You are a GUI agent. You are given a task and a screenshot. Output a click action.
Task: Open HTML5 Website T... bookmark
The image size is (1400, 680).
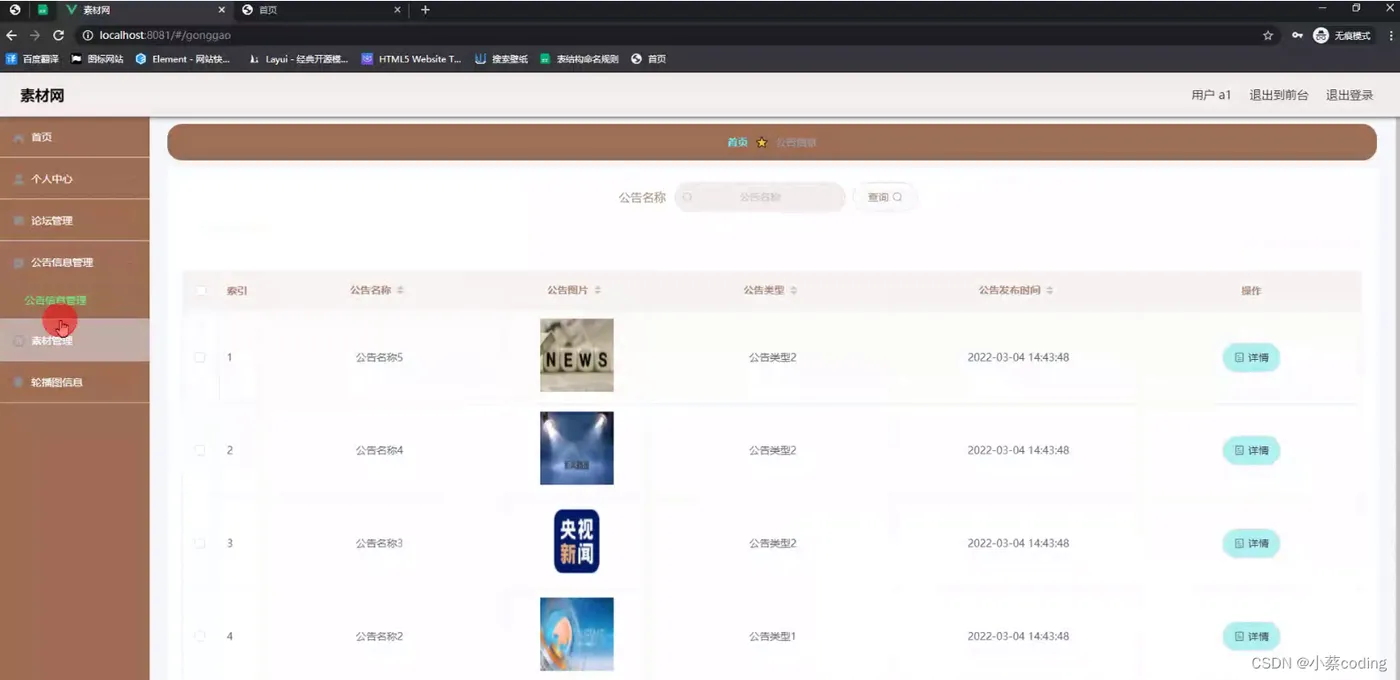(x=411, y=59)
